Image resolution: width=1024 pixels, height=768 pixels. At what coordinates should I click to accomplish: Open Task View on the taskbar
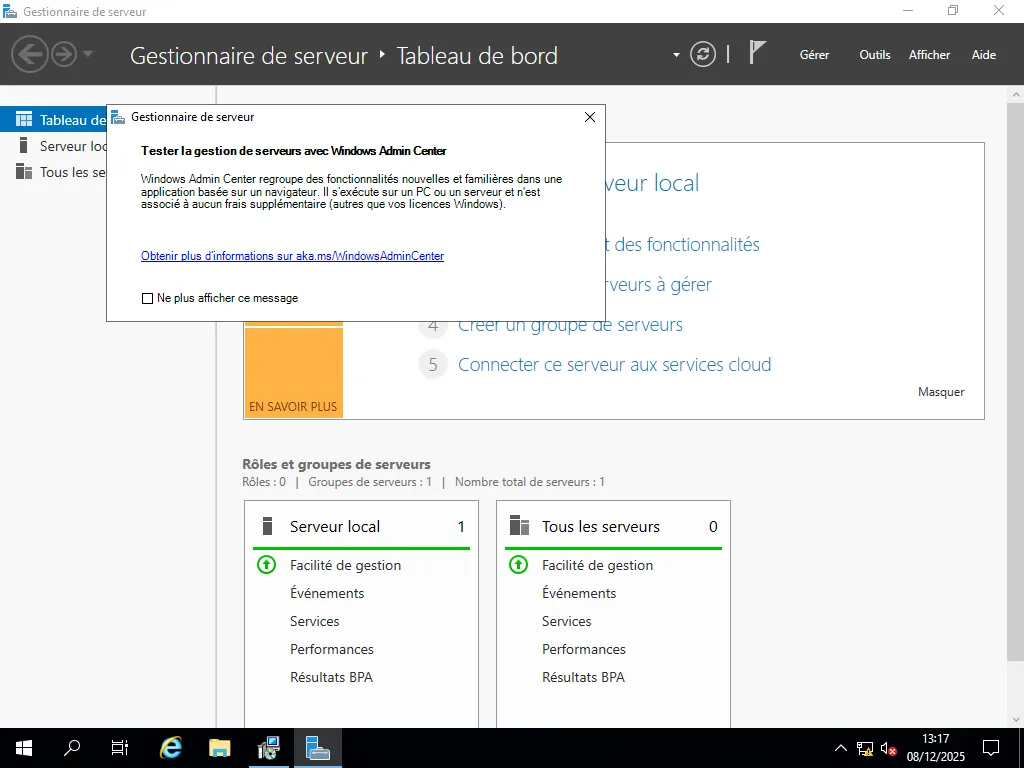coord(120,748)
